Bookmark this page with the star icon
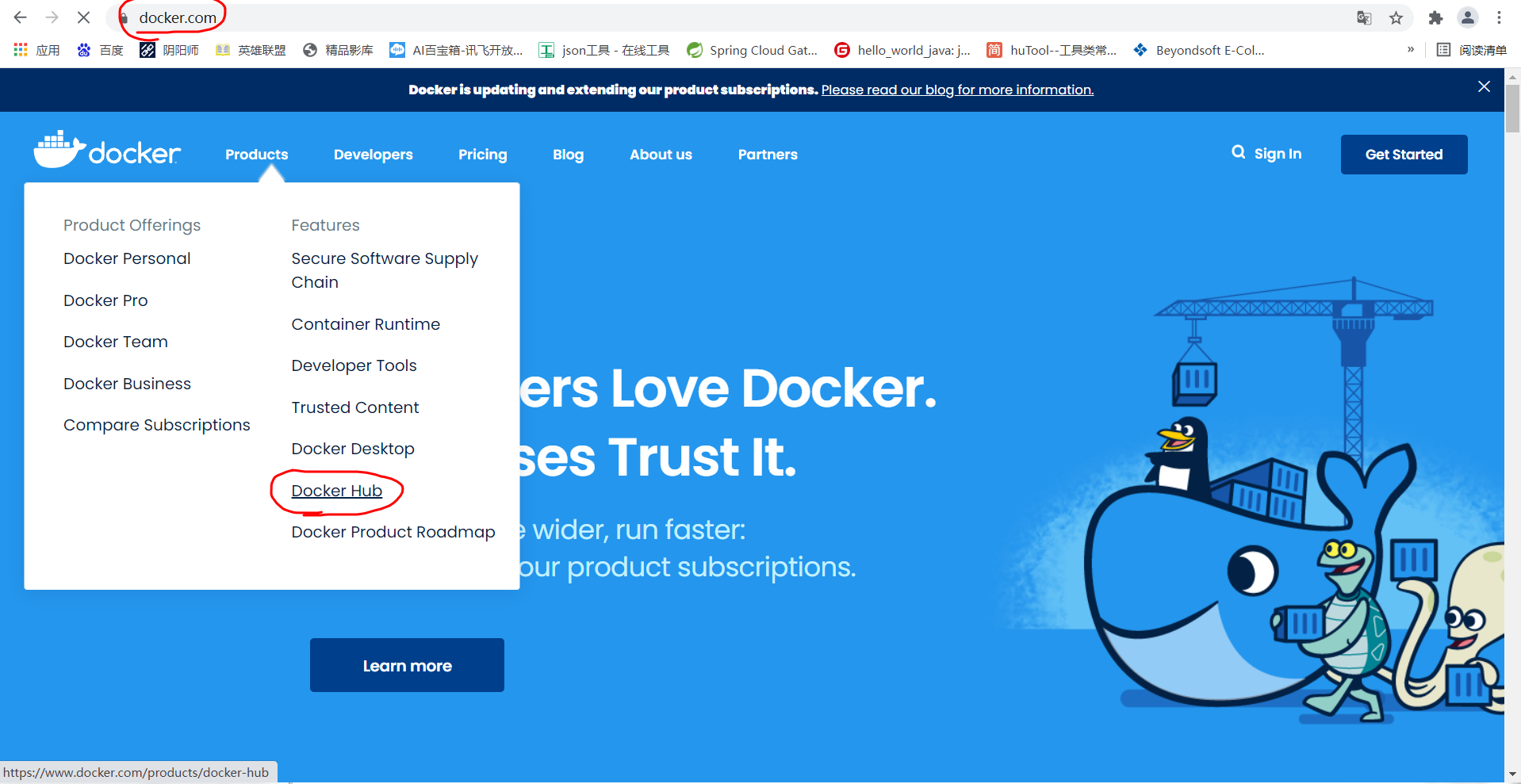The image size is (1521, 784). click(1396, 17)
